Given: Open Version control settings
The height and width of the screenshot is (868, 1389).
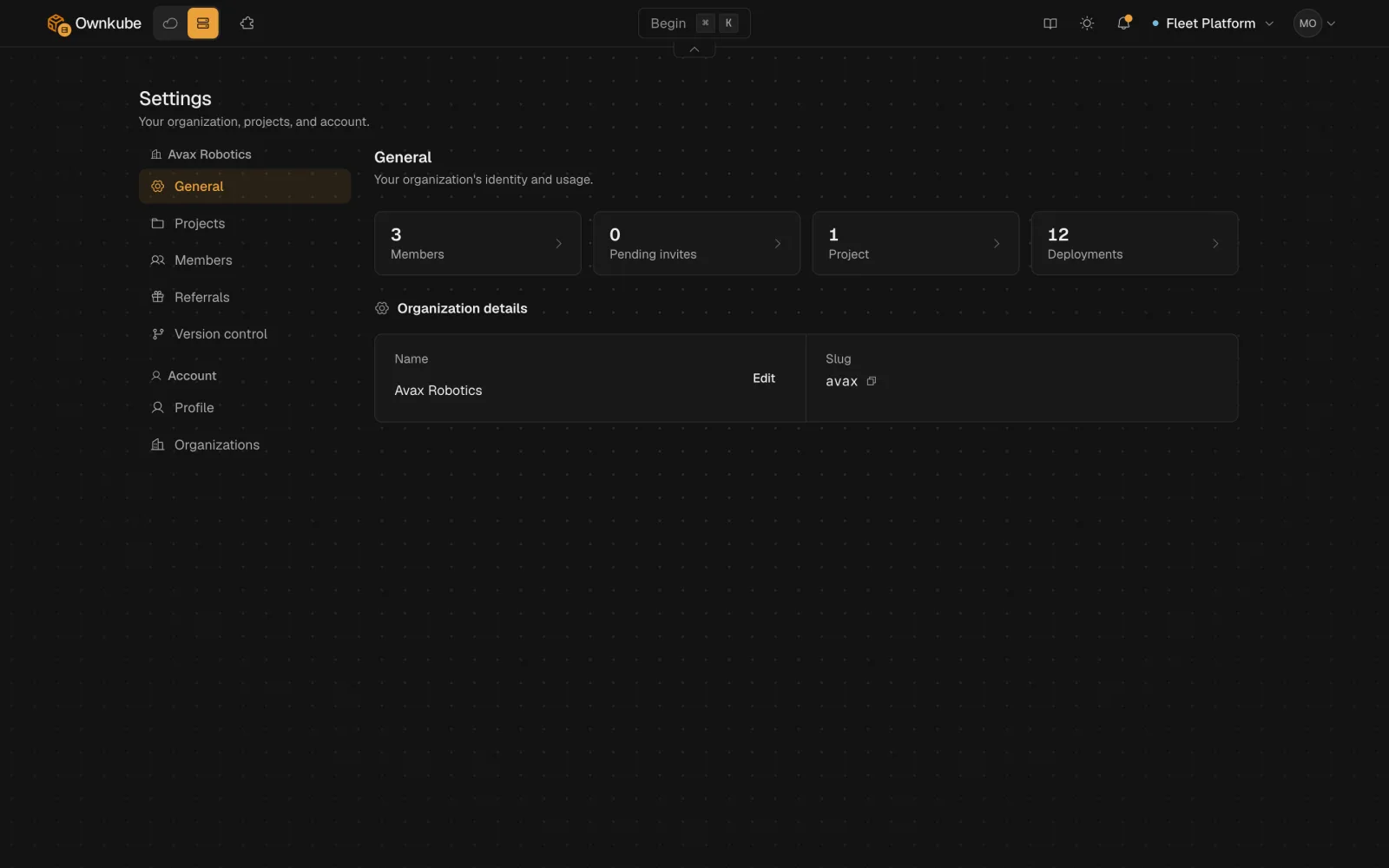Looking at the screenshot, I should tap(245, 333).
